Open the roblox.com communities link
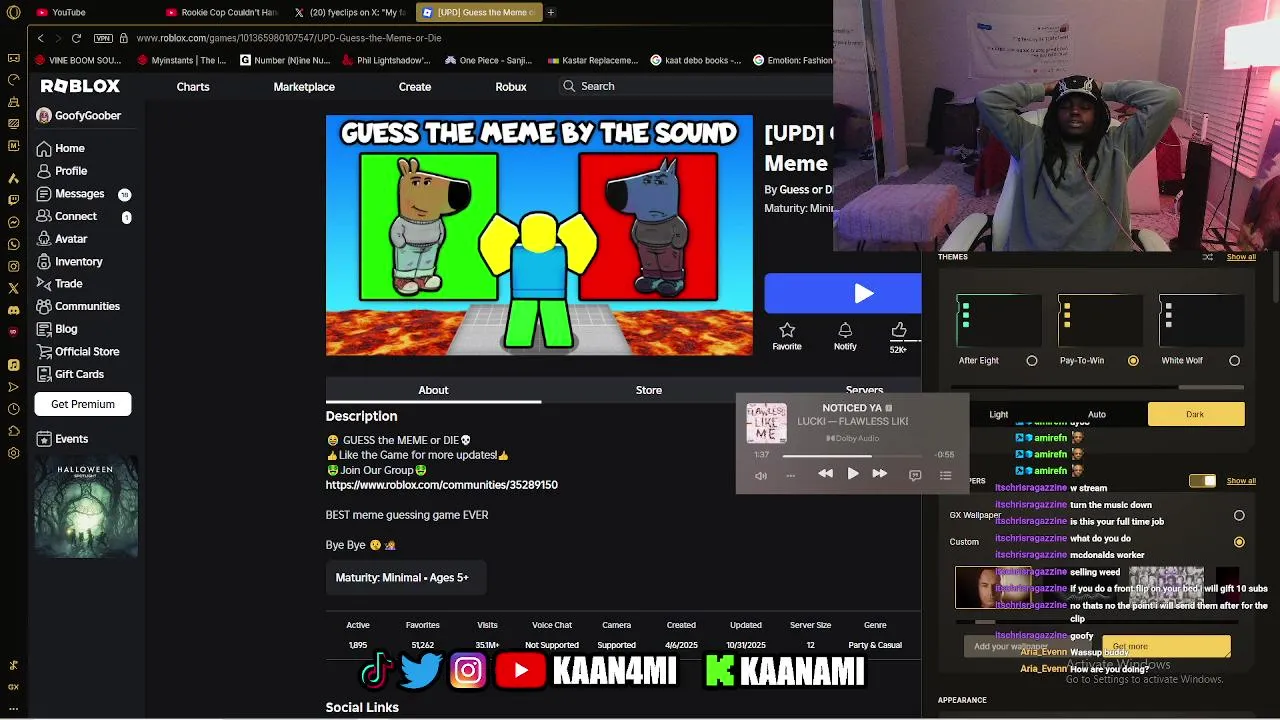The image size is (1280, 720). coord(441,485)
